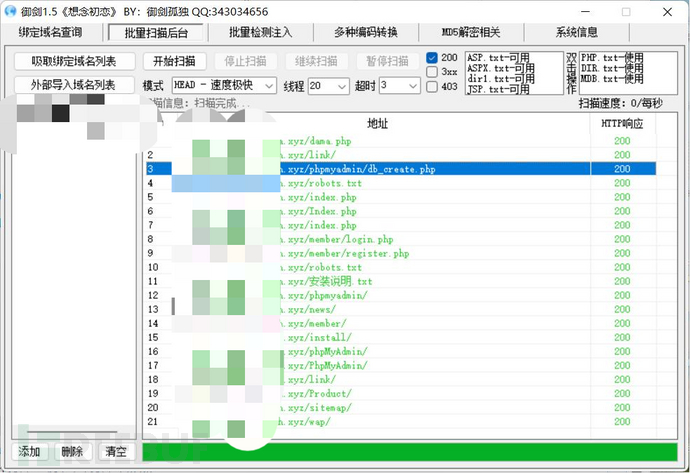The width and height of the screenshot is (690, 473).
Task: Enable the 3xx response checkbox
Action: pos(432,72)
